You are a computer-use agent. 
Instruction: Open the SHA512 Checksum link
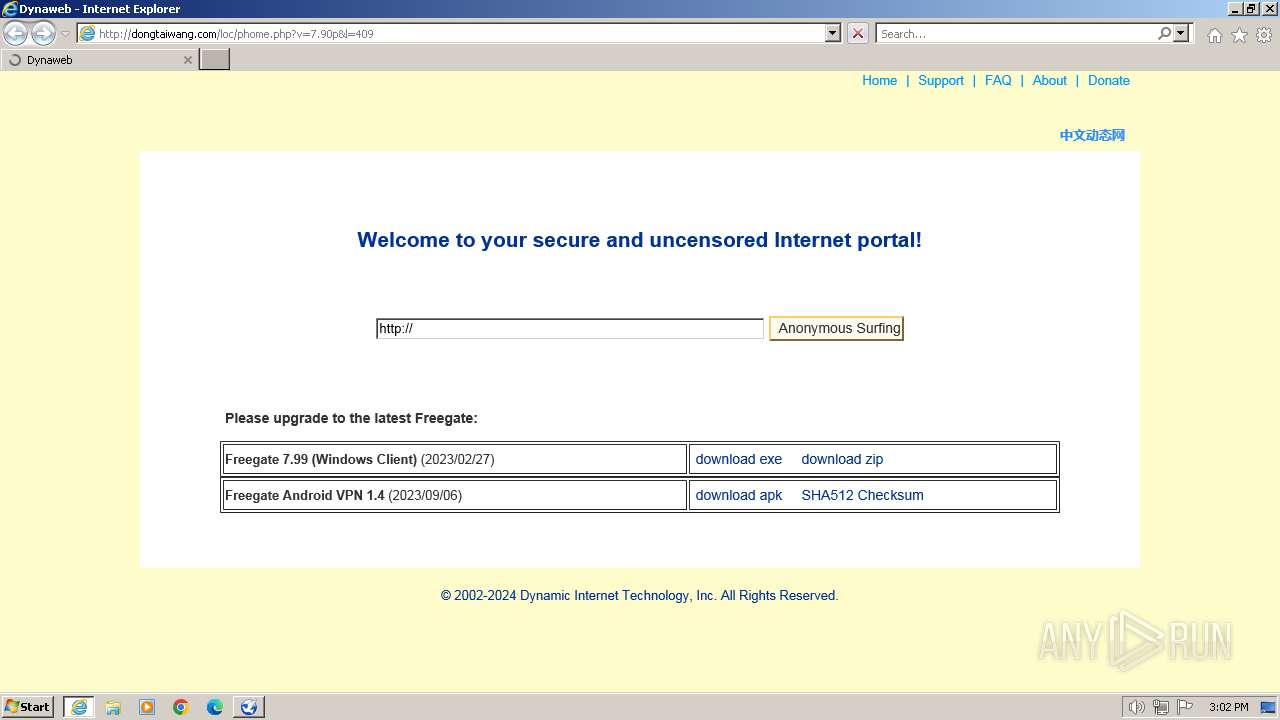862,495
